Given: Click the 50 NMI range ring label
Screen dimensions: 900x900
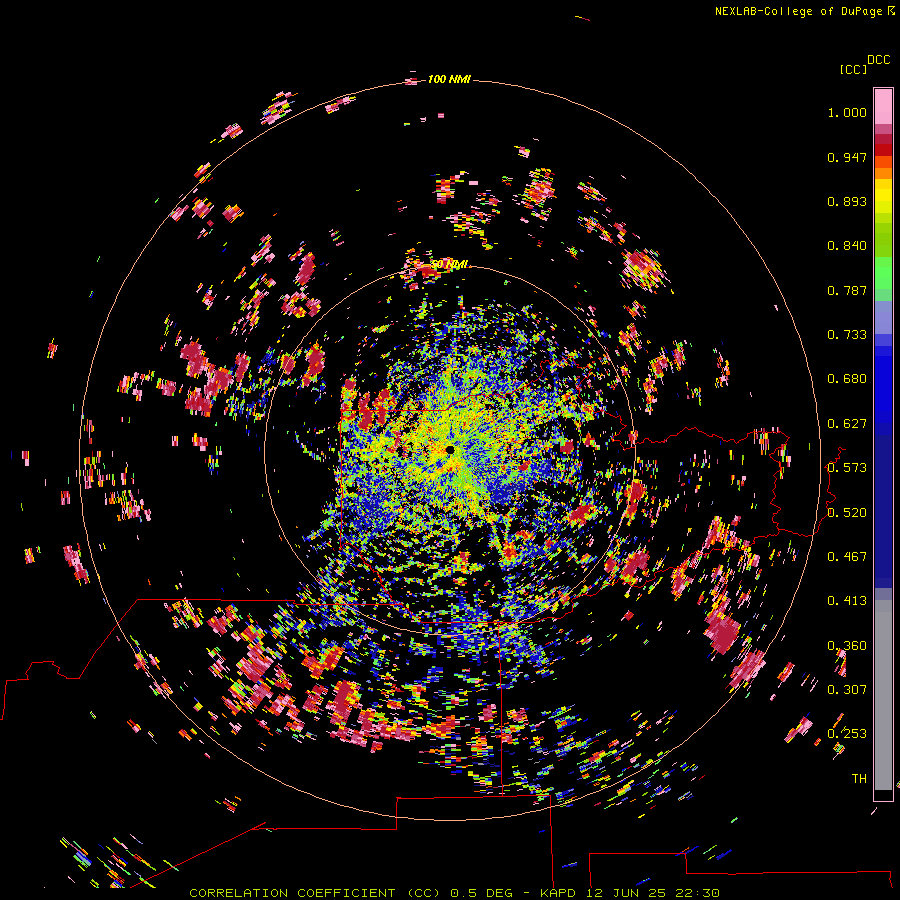Looking at the screenshot, I should point(449,265).
